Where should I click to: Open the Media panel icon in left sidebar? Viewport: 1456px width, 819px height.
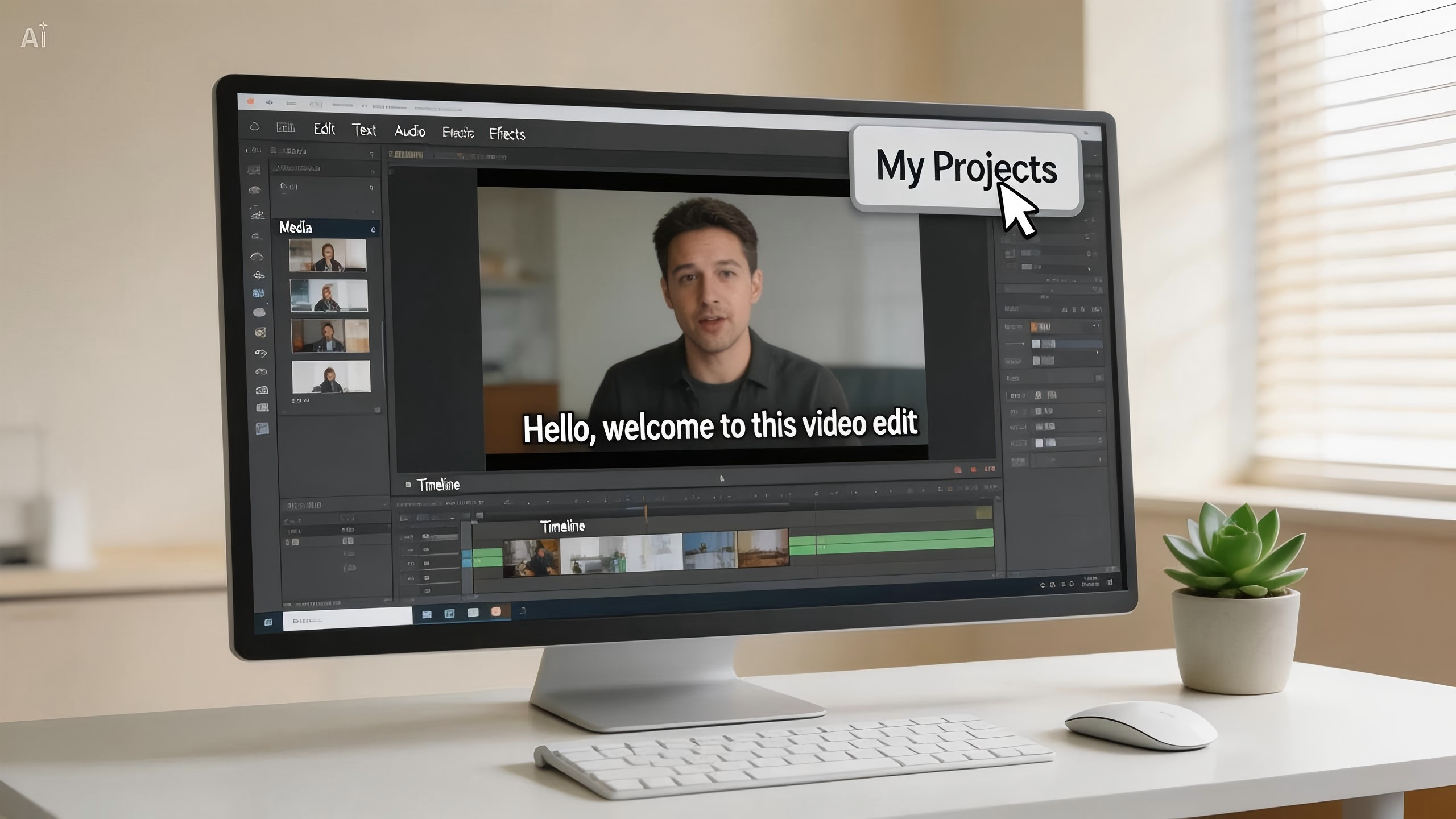255,169
